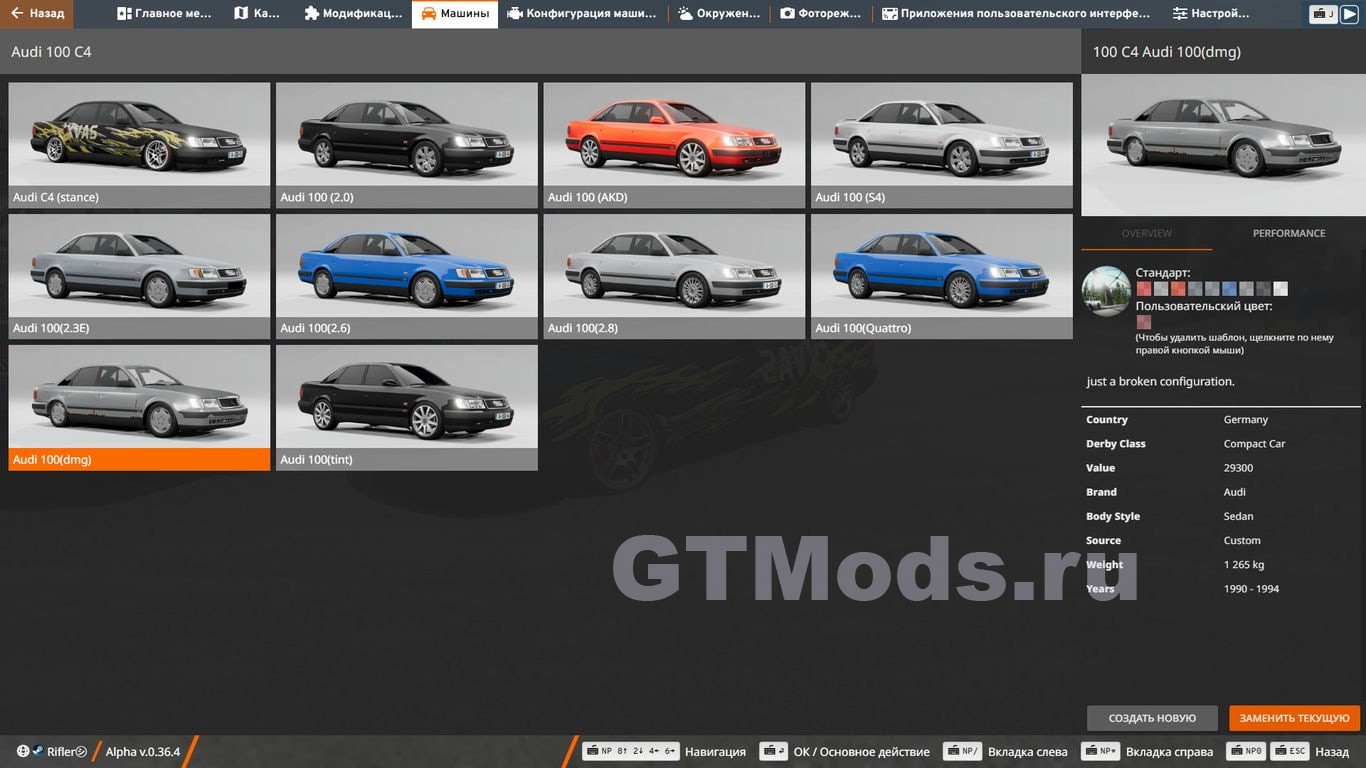This screenshot has width=1366, height=768.
Task: Click the Source value Custom
Action: point(1242,540)
